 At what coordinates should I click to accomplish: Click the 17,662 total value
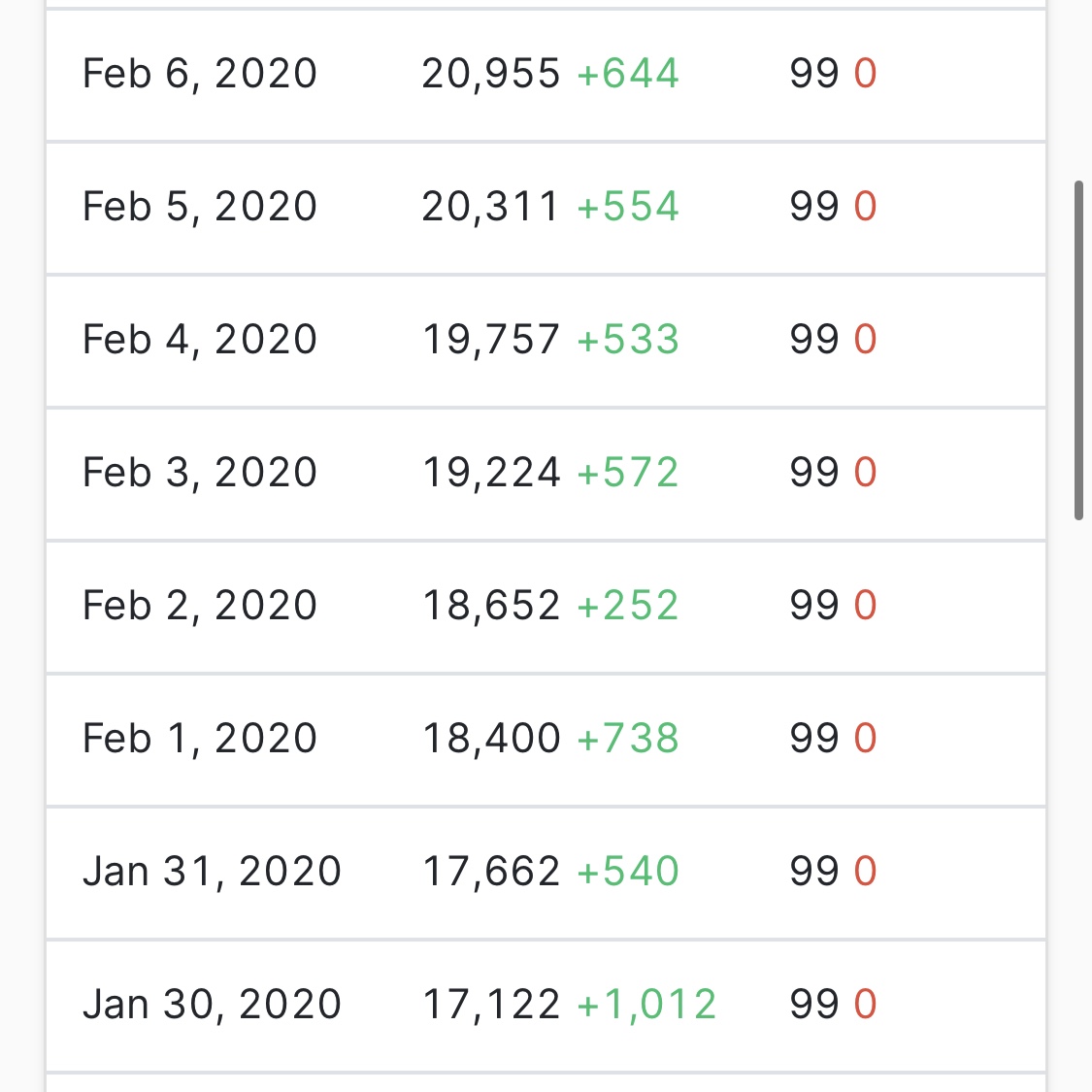[490, 872]
